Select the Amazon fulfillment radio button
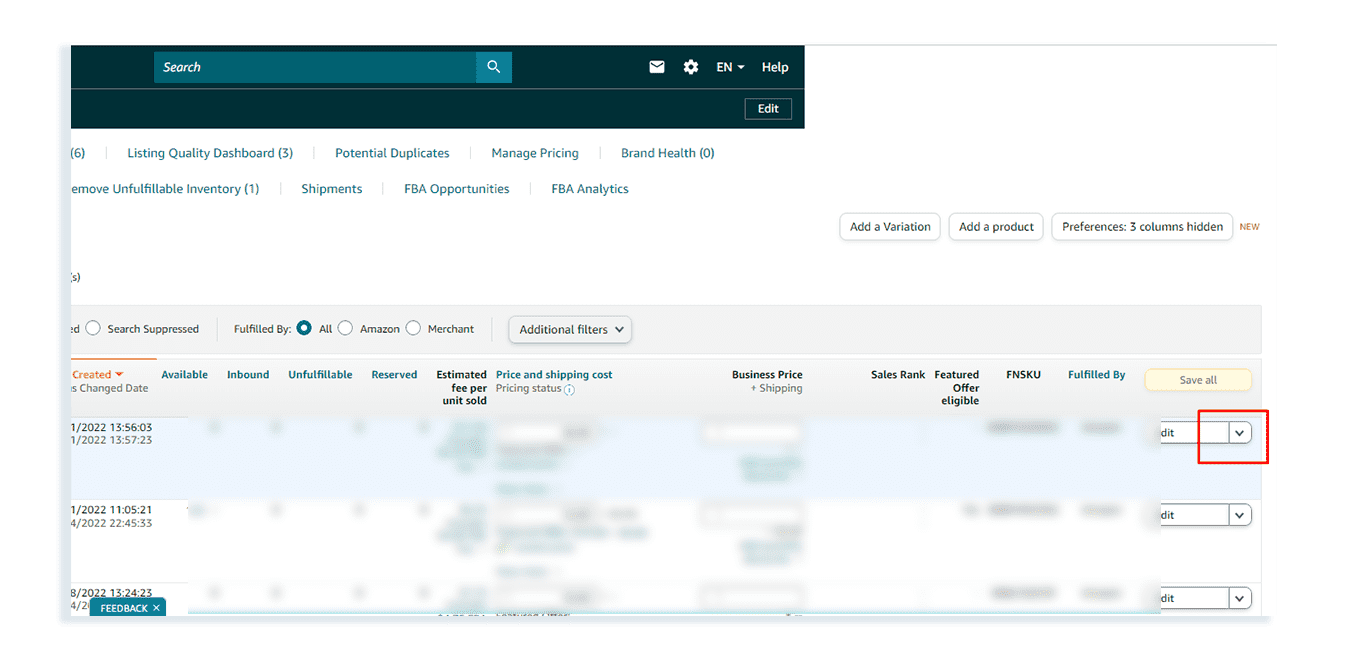This screenshot has width=1349, height=659. click(345, 328)
